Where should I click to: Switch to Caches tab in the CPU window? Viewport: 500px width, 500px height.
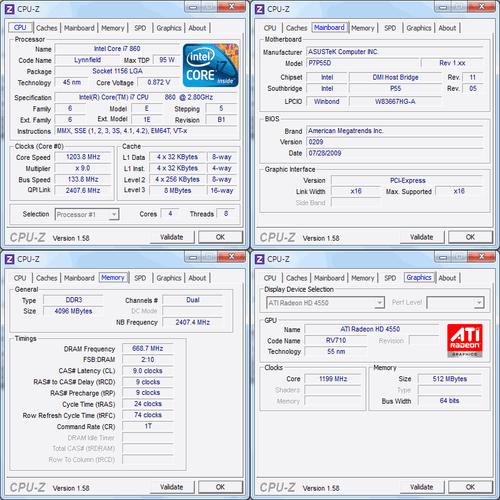pos(46,28)
